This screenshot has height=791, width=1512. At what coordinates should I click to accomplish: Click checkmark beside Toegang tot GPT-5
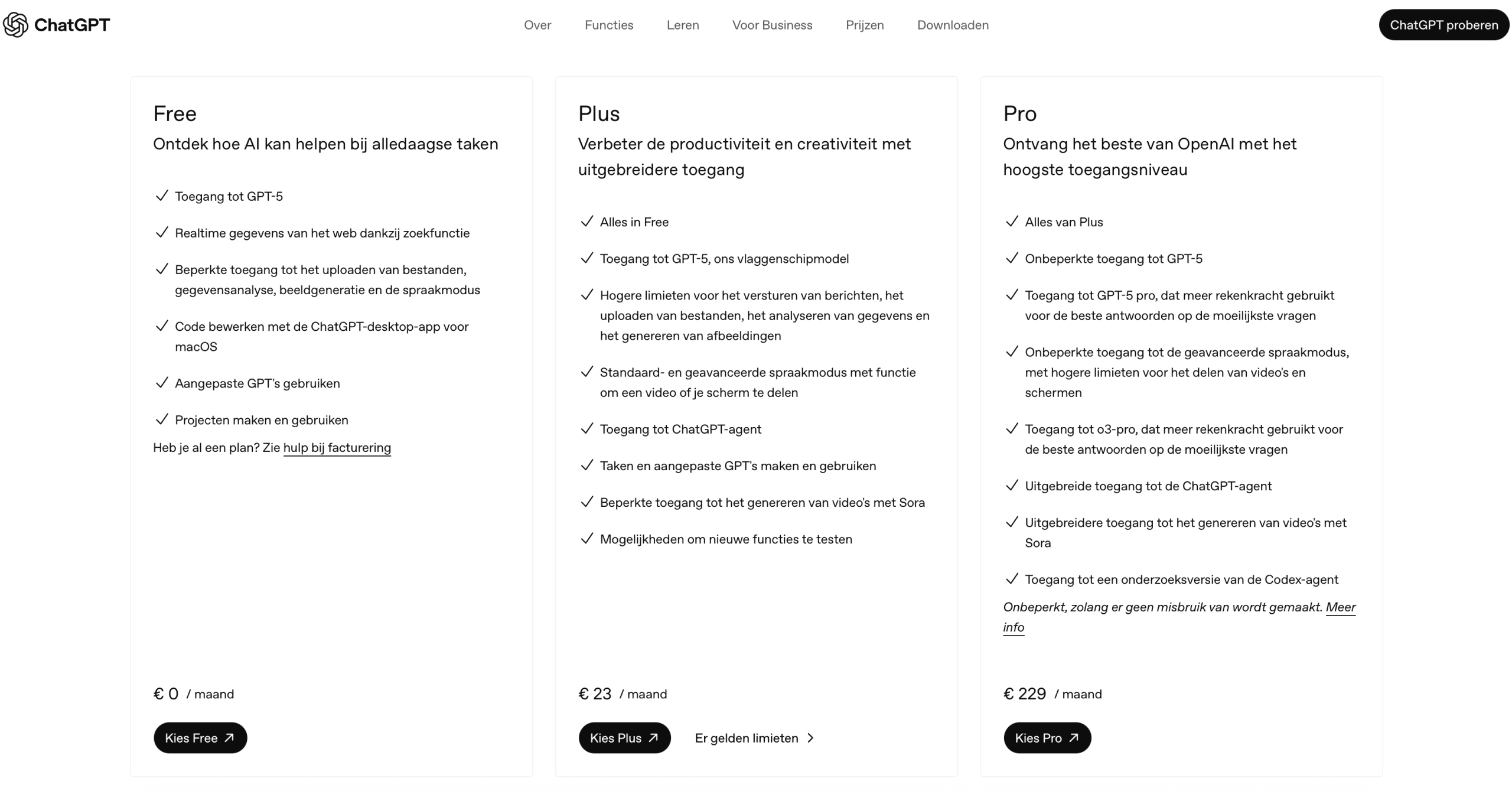click(162, 196)
